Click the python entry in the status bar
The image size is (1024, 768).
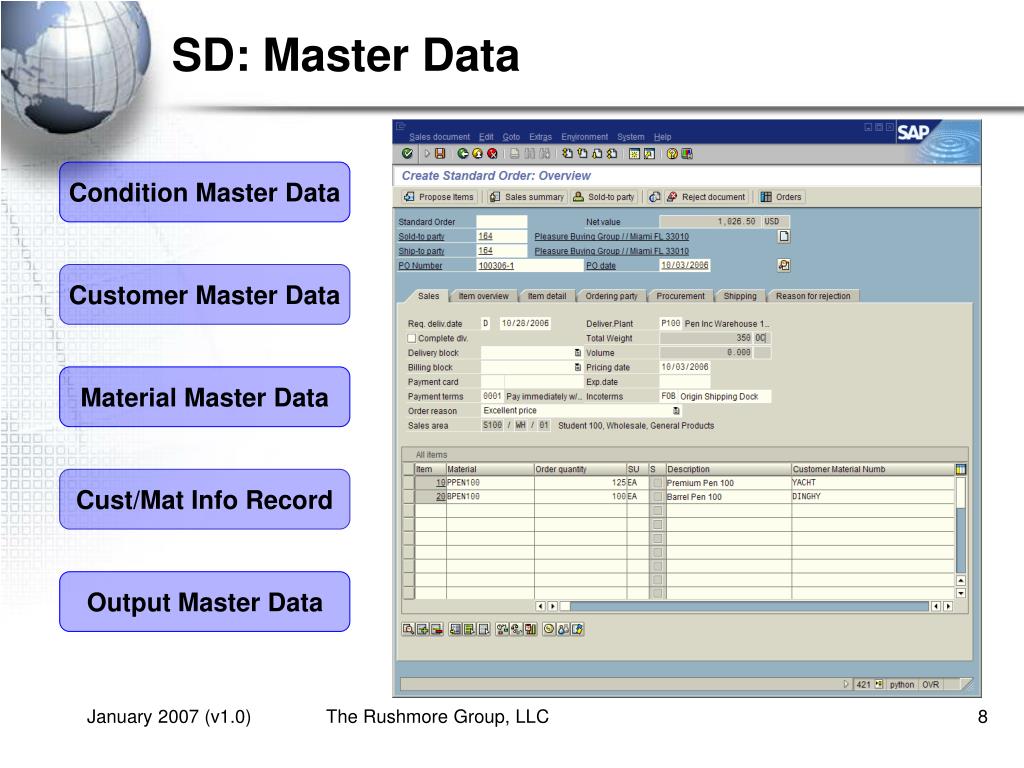(x=901, y=684)
